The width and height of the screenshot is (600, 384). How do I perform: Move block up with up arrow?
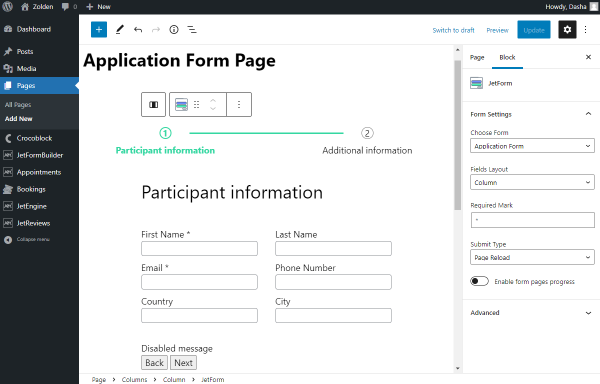point(213,101)
